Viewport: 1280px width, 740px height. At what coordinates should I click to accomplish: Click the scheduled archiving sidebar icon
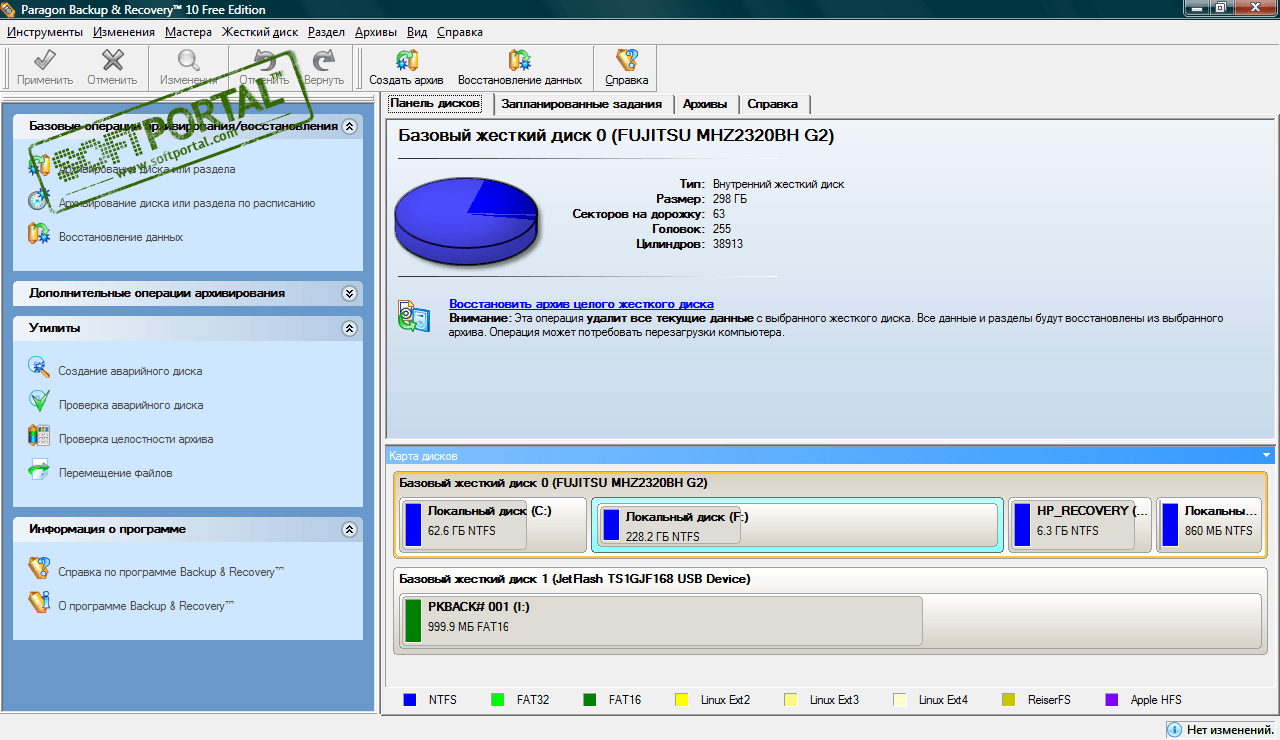click(39, 200)
